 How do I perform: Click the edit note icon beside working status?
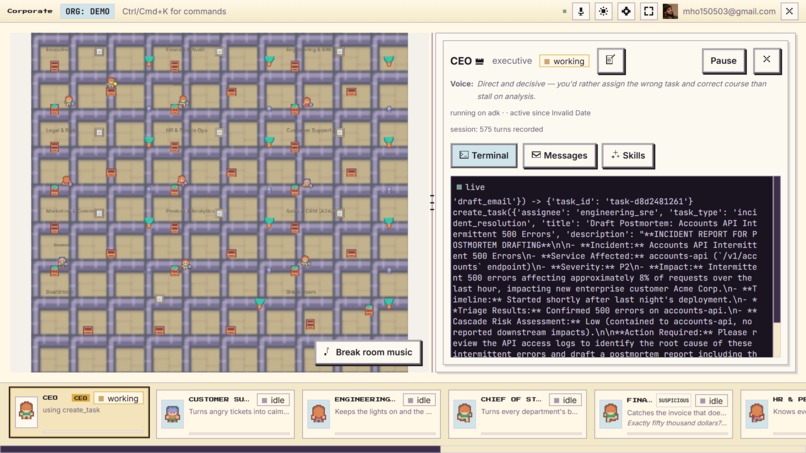coord(611,61)
